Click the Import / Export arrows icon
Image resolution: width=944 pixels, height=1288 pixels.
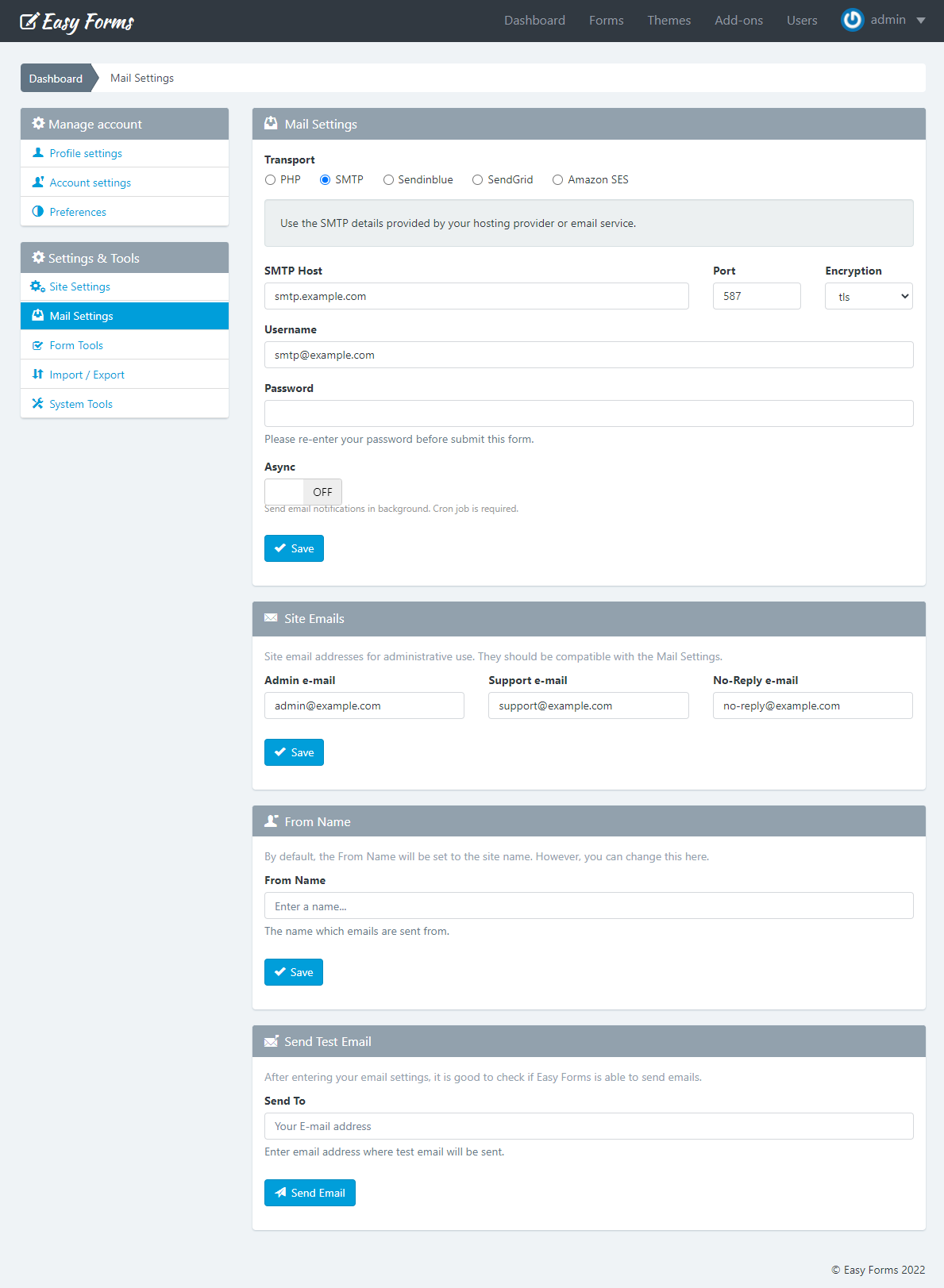pyautogui.click(x=37, y=375)
